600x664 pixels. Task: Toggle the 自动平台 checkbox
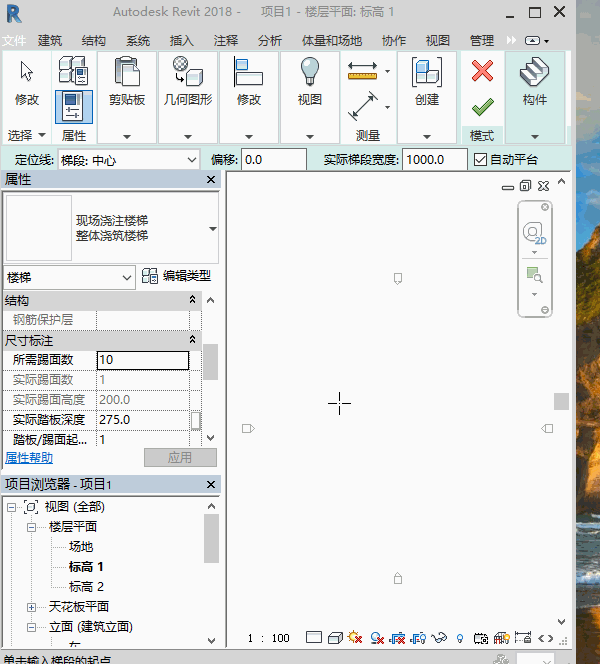coord(480,160)
